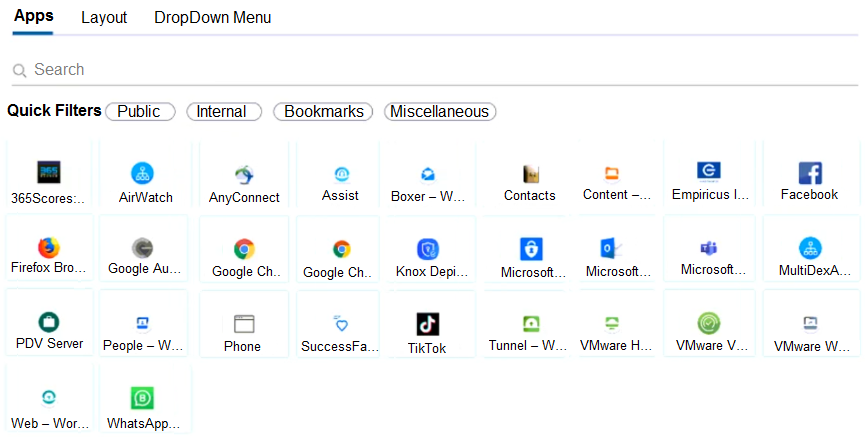865x437 pixels.
Task: Open the 365Scores app tile
Action: (x=49, y=173)
